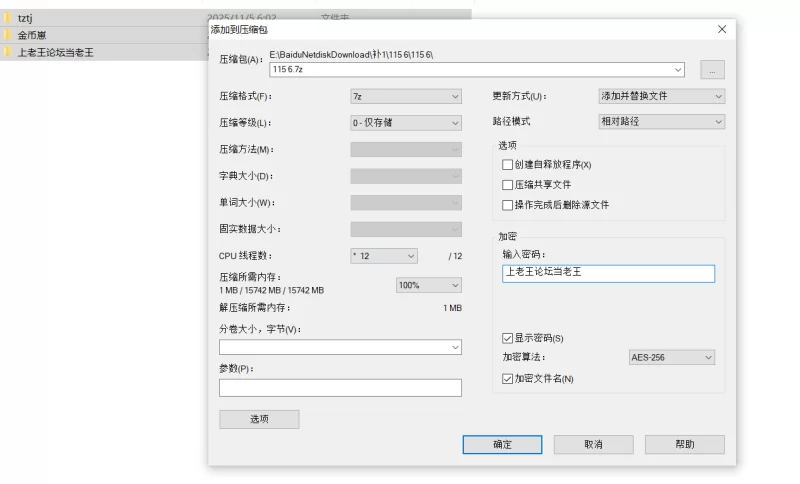Image resolution: width=800 pixels, height=484 pixels.
Task: Click the 1 MB / 15742 MB memory text
Action: pos(271,290)
